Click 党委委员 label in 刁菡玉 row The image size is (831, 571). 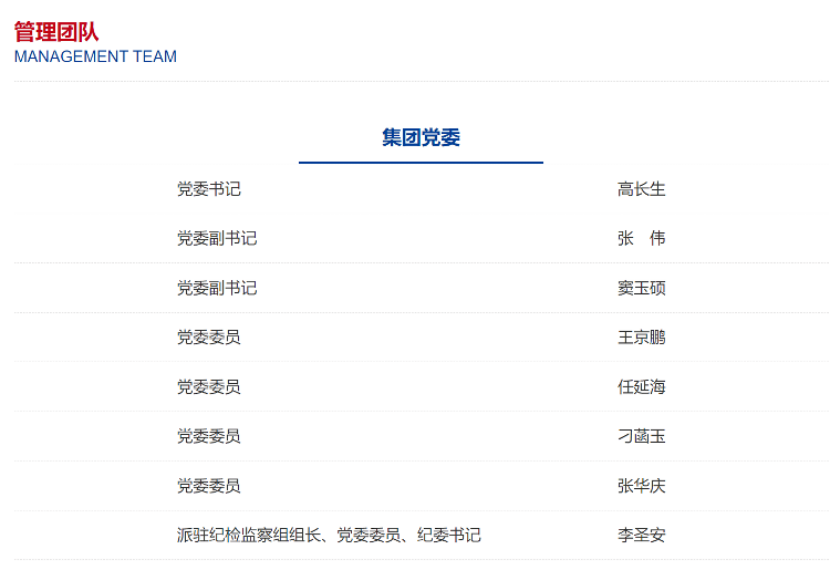point(209,436)
